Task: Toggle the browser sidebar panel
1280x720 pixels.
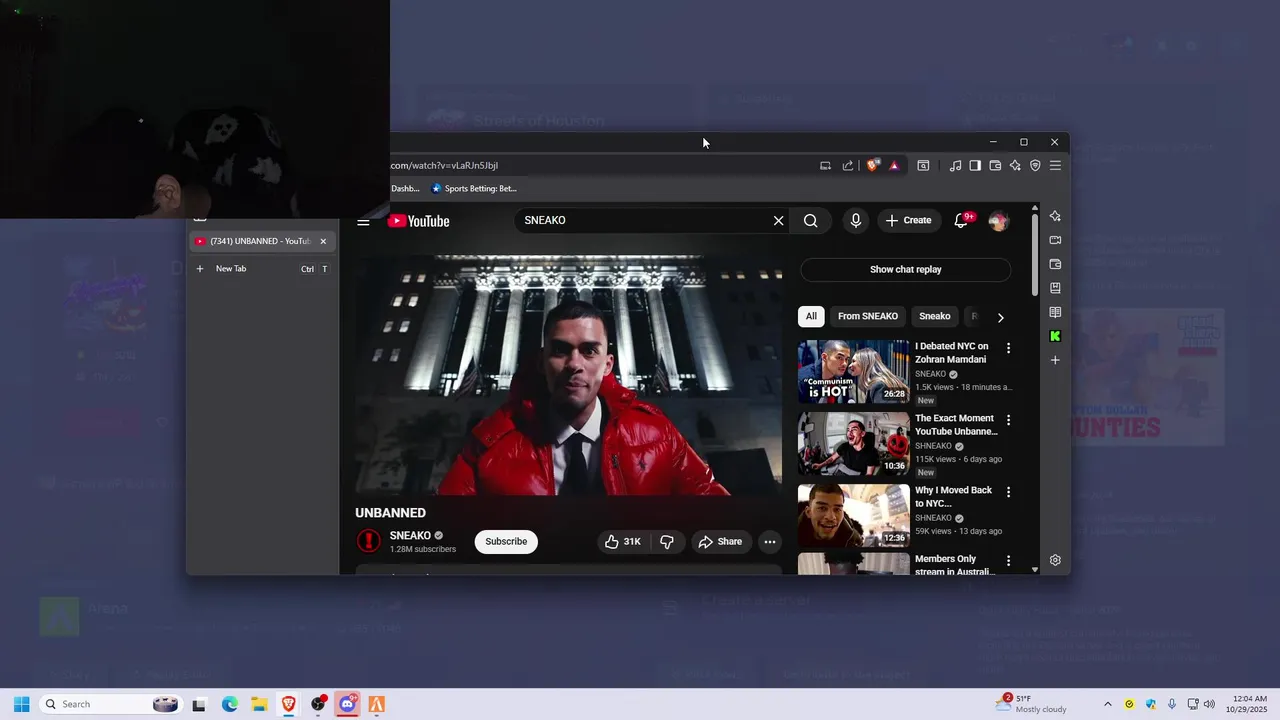Action: pyautogui.click(x=975, y=165)
